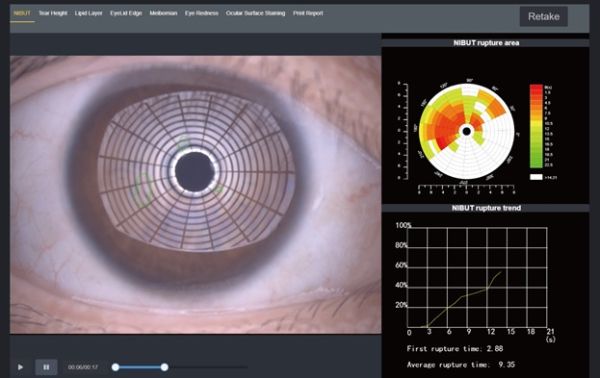Screen dimensions: 600x378
Task: Click the left handle of the playback slider
Action: pos(115,367)
